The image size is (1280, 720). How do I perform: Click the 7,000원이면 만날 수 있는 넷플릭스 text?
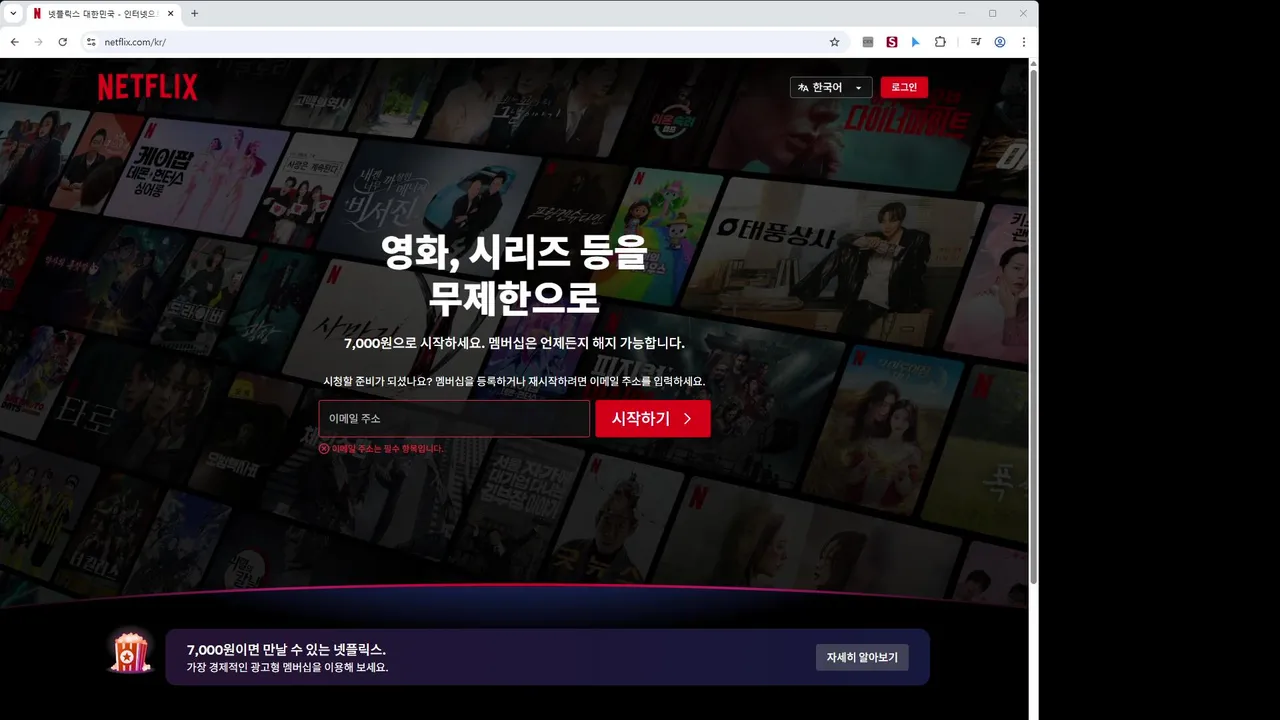point(286,649)
